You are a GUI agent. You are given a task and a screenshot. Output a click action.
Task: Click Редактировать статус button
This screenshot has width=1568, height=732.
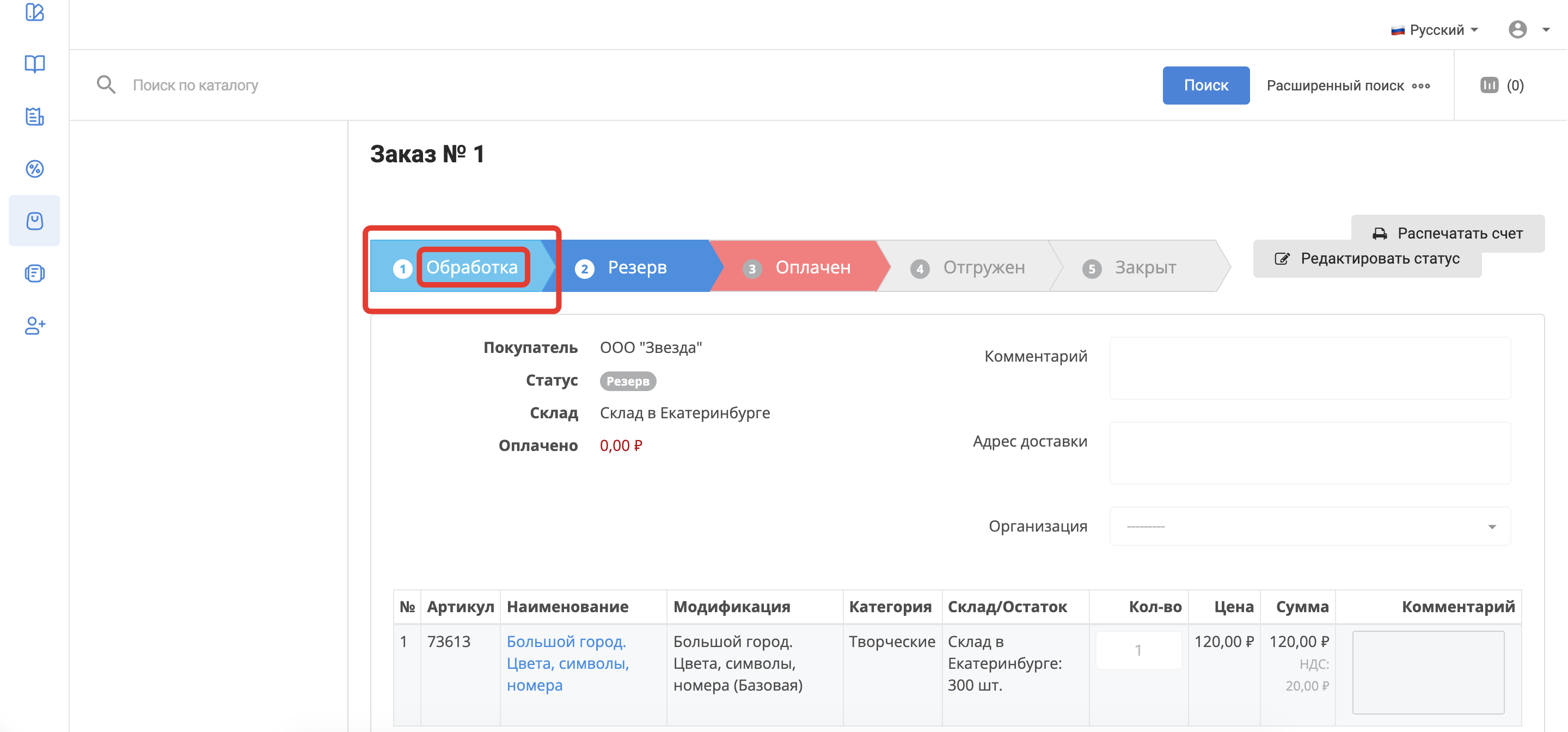(1367, 259)
